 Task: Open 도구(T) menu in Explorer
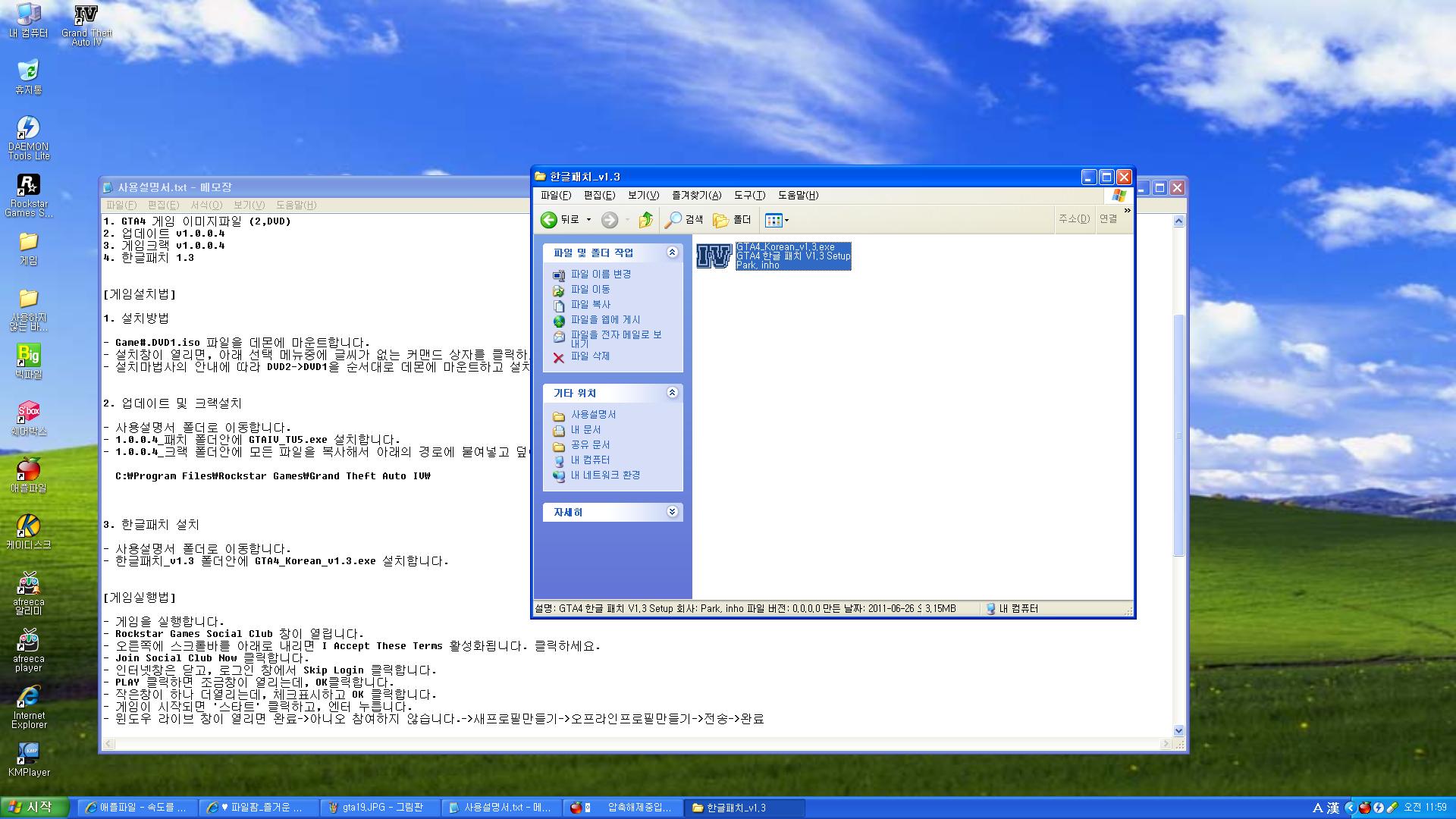point(749,195)
